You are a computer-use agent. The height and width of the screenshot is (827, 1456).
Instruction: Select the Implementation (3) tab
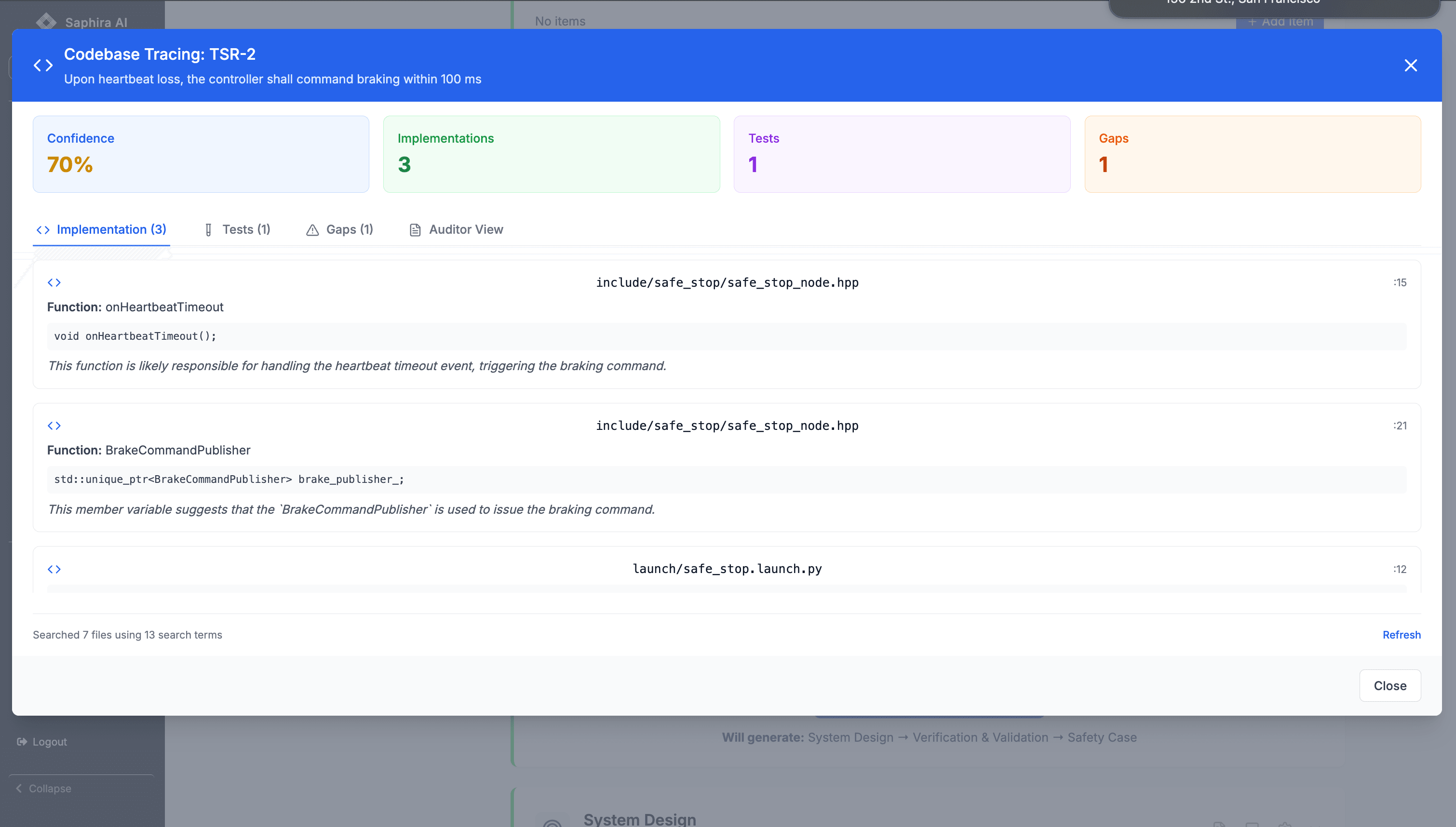[x=111, y=229]
